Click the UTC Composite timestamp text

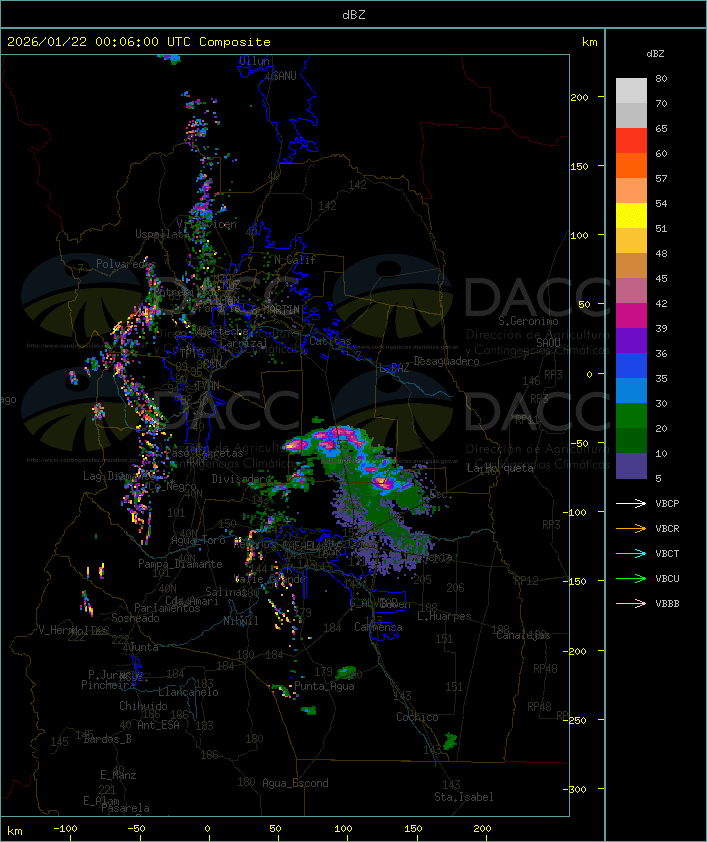tap(139, 42)
